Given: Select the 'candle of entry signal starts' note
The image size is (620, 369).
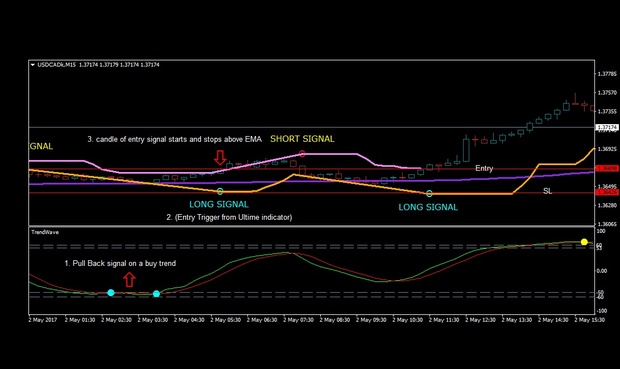Looking at the screenshot, I should pyautogui.click(x=174, y=139).
